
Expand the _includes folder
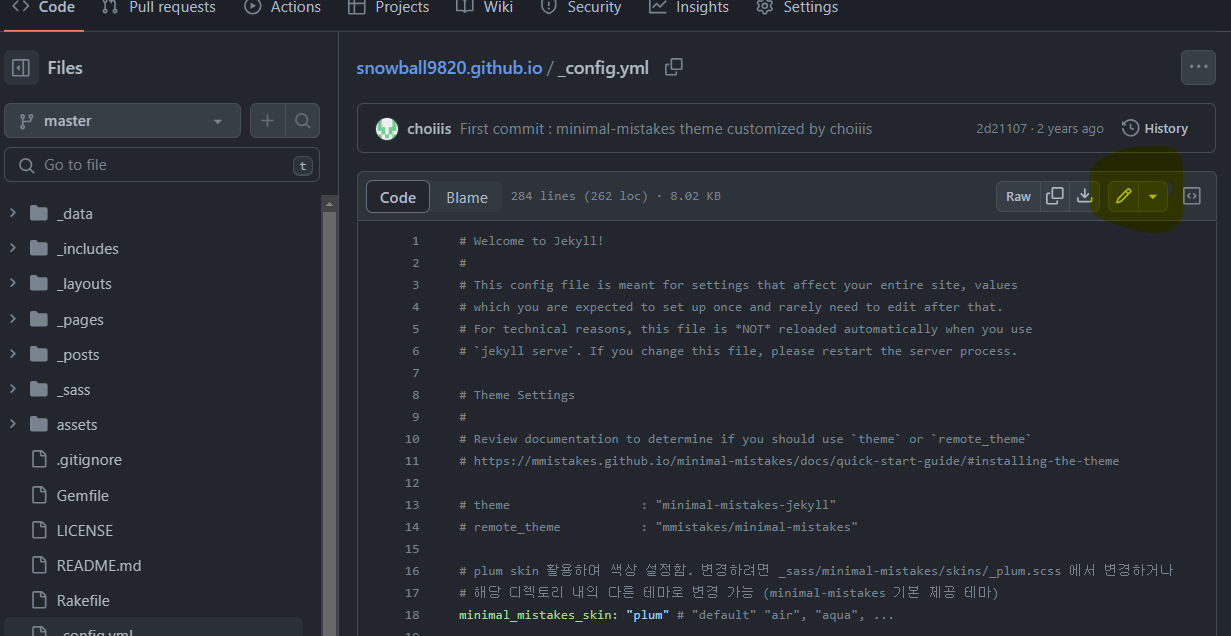click(12, 248)
